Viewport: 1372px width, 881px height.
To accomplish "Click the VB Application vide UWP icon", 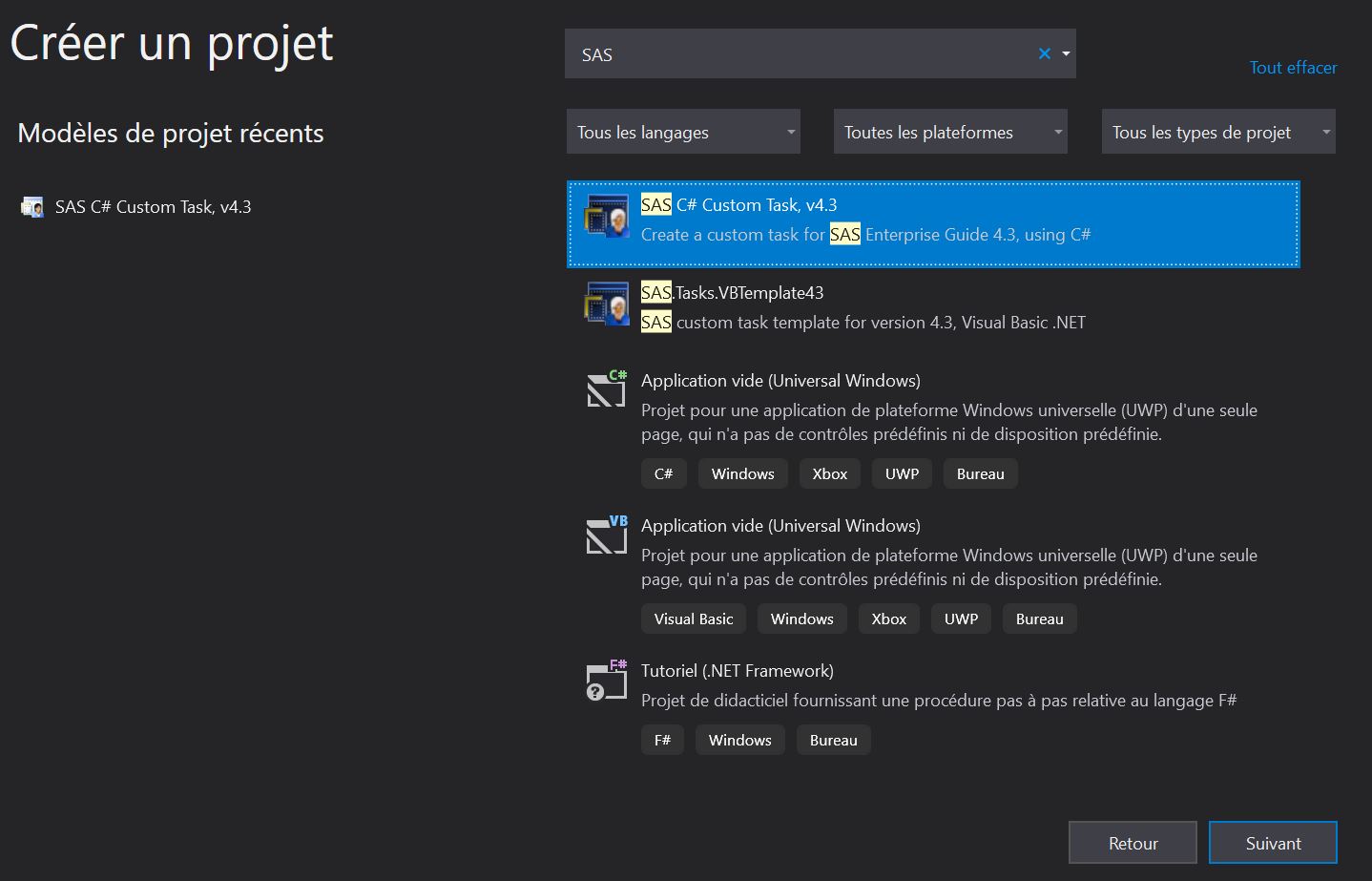I will [x=607, y=535].
